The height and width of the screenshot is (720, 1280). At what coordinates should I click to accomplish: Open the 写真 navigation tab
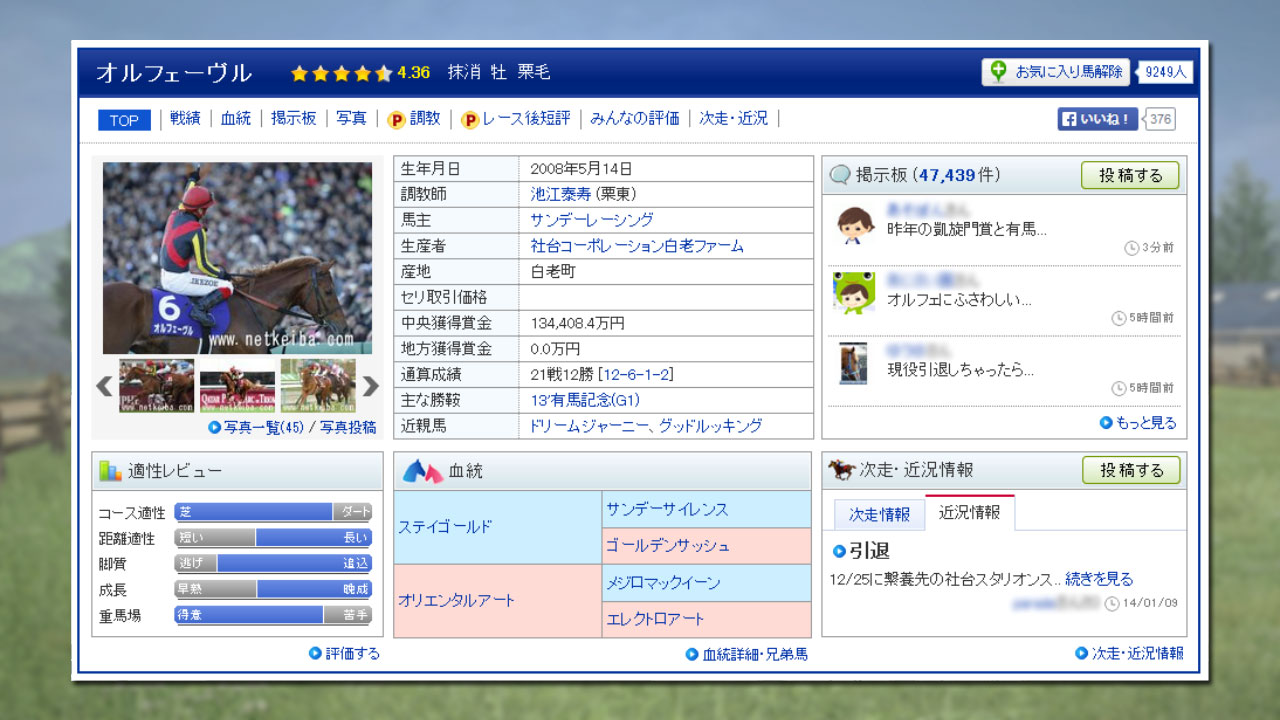click(x=351, y=119)
